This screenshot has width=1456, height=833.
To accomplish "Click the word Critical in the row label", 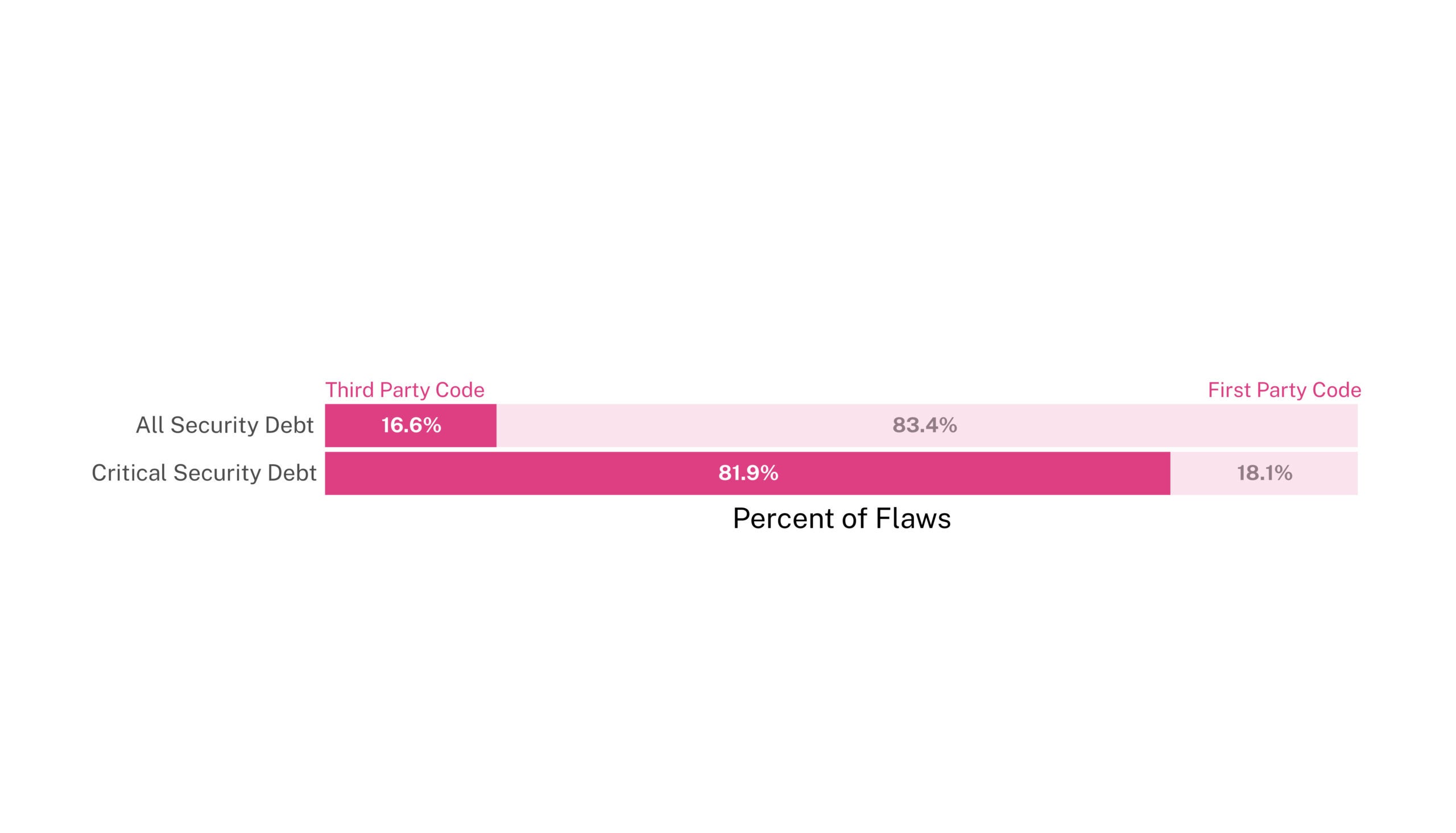I will [x=129, y=473].
